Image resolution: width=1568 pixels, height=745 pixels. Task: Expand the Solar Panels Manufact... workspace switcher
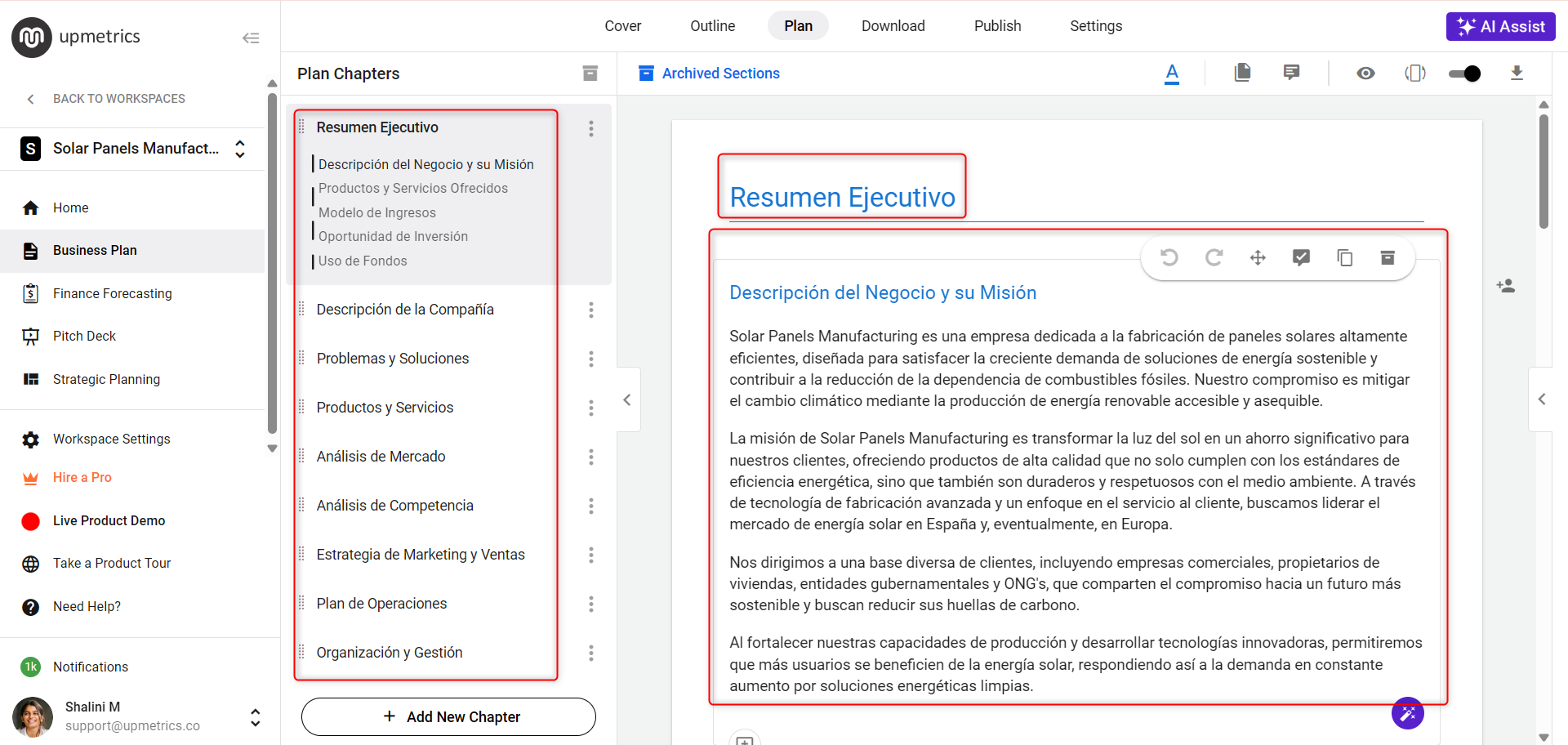pyautogui.click(x=240, y=149)
